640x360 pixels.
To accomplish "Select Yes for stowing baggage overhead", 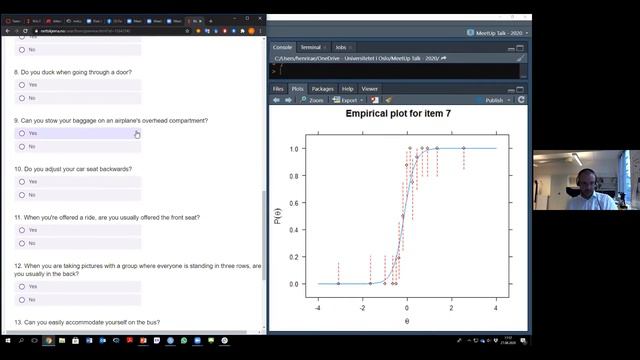I will (22, 133).
